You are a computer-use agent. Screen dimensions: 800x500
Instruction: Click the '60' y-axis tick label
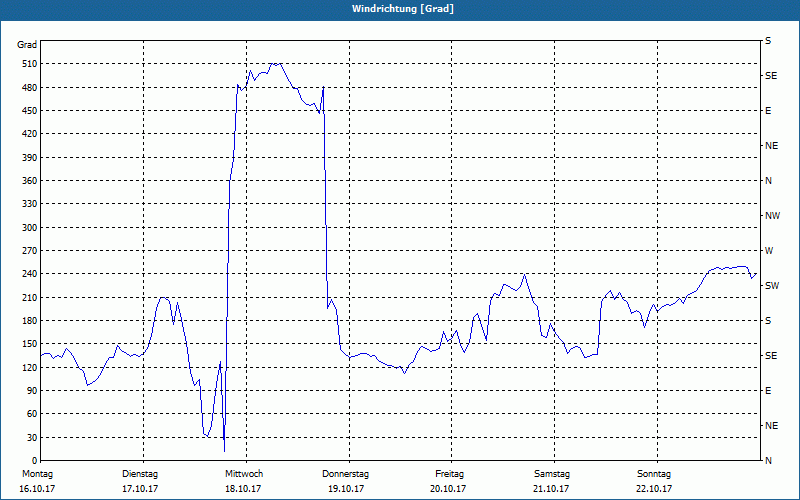(33, 414)
